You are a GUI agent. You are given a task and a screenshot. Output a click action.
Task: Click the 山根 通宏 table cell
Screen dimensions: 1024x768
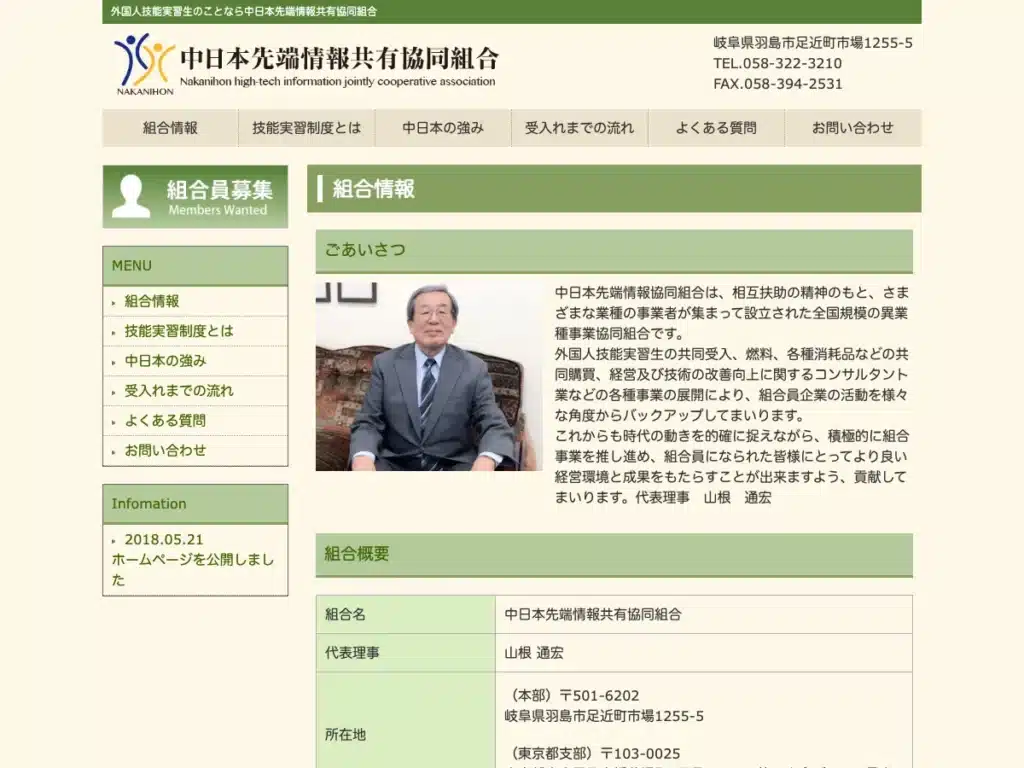click(x=703, y=653)
